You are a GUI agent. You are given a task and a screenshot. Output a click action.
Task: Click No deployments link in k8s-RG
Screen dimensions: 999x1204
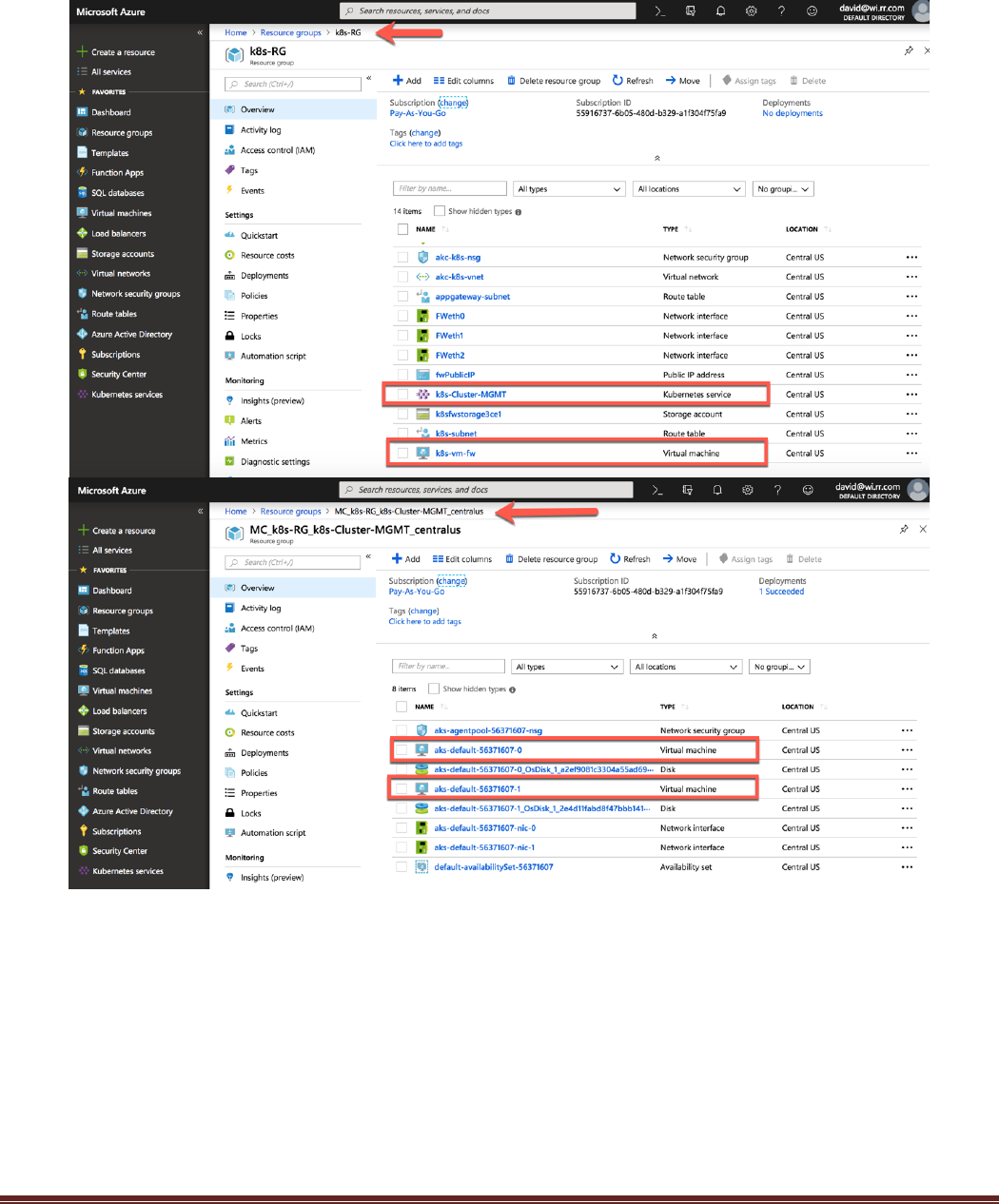coord(793,113)
